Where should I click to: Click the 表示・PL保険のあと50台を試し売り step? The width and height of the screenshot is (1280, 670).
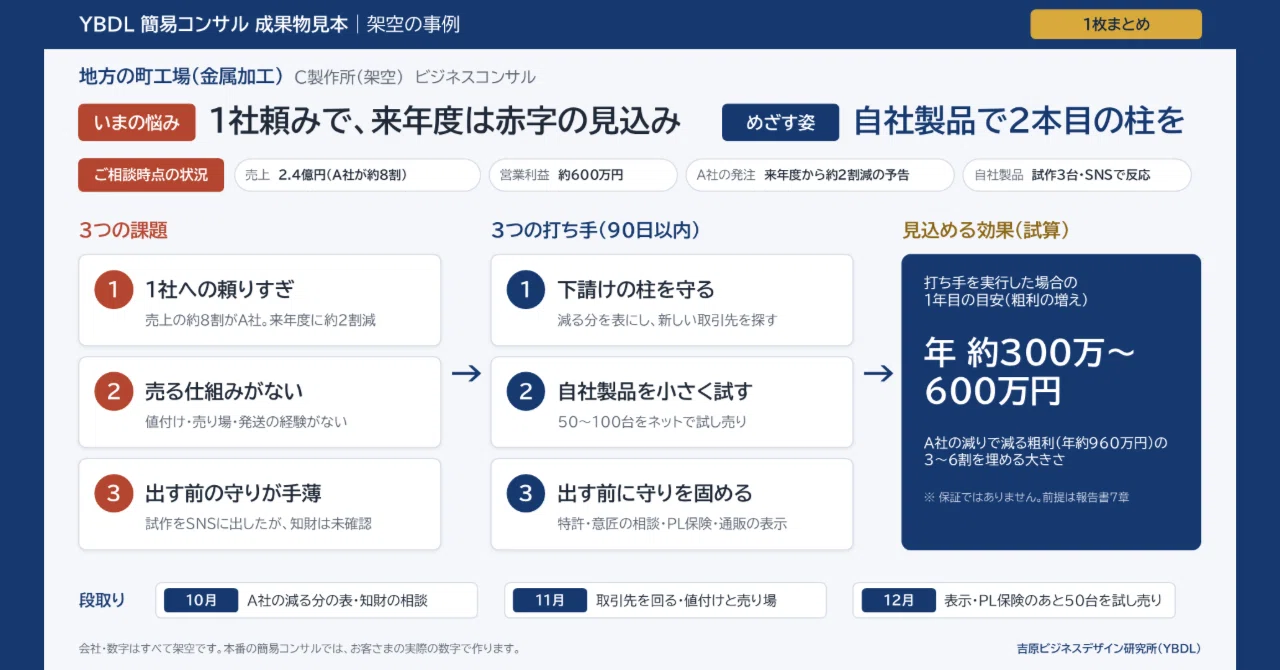pos(1053,600)
